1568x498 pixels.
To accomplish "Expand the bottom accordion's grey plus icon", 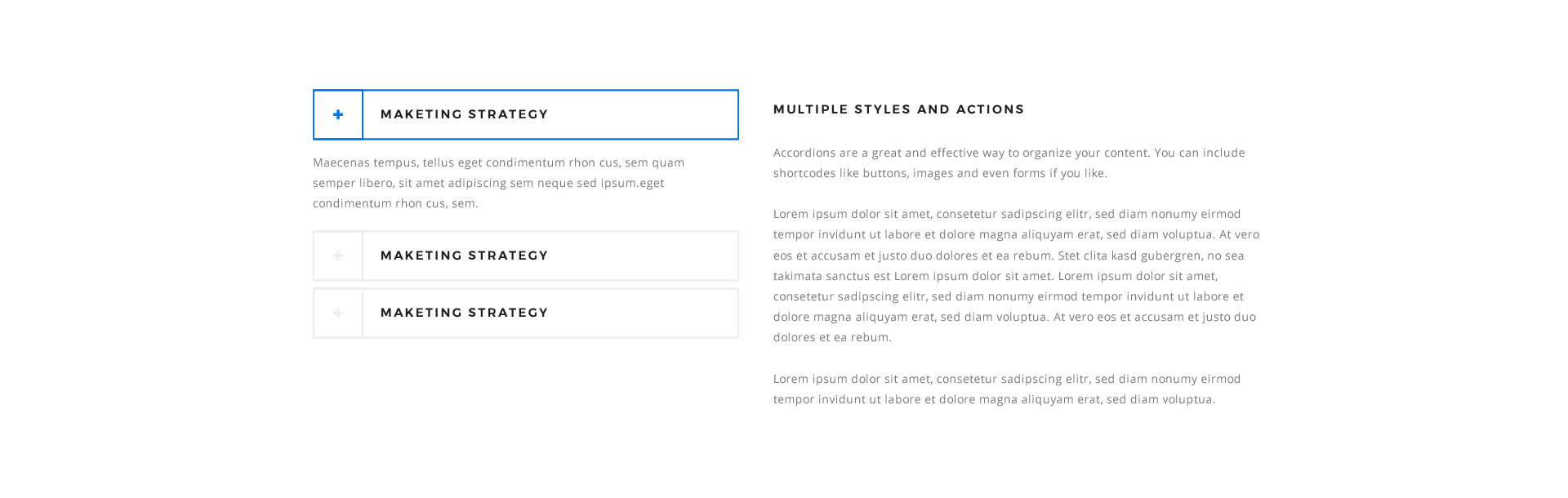I will [x=338, y=313].
